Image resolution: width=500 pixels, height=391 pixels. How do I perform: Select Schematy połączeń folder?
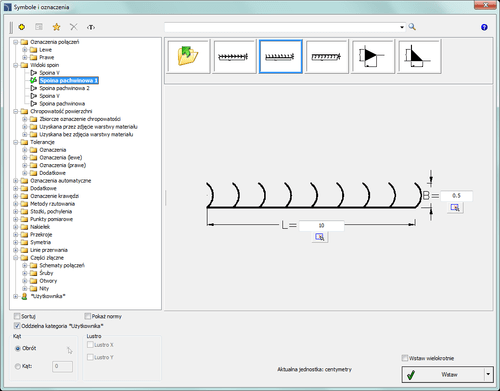click(62, 265)
